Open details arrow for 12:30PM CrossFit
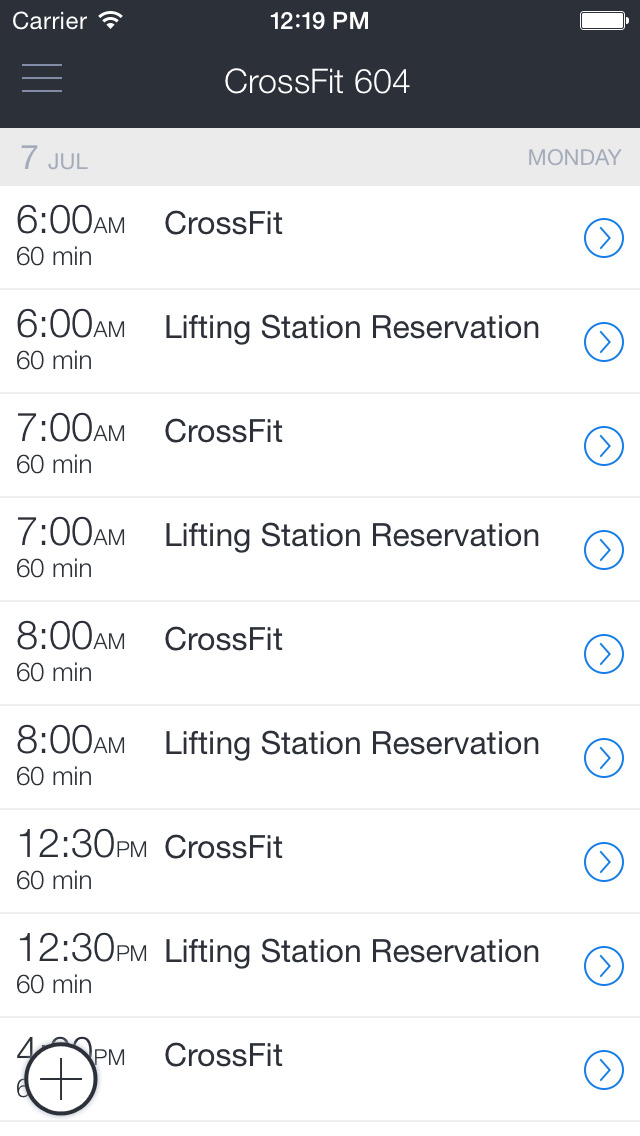640x1136 pixels. click(x=603, y=862)
